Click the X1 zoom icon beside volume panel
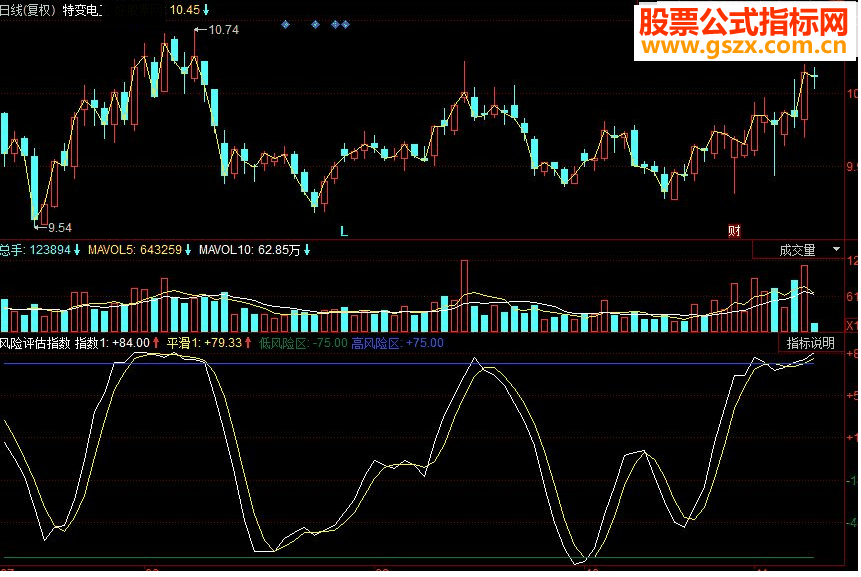This screenshot has width=861, height=577. pos(851,326)
